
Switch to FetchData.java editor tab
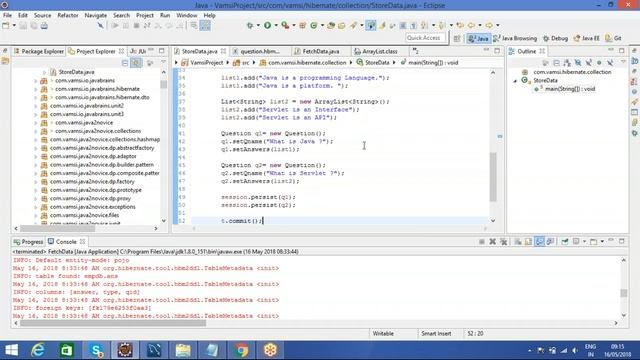tap(320, 51)
